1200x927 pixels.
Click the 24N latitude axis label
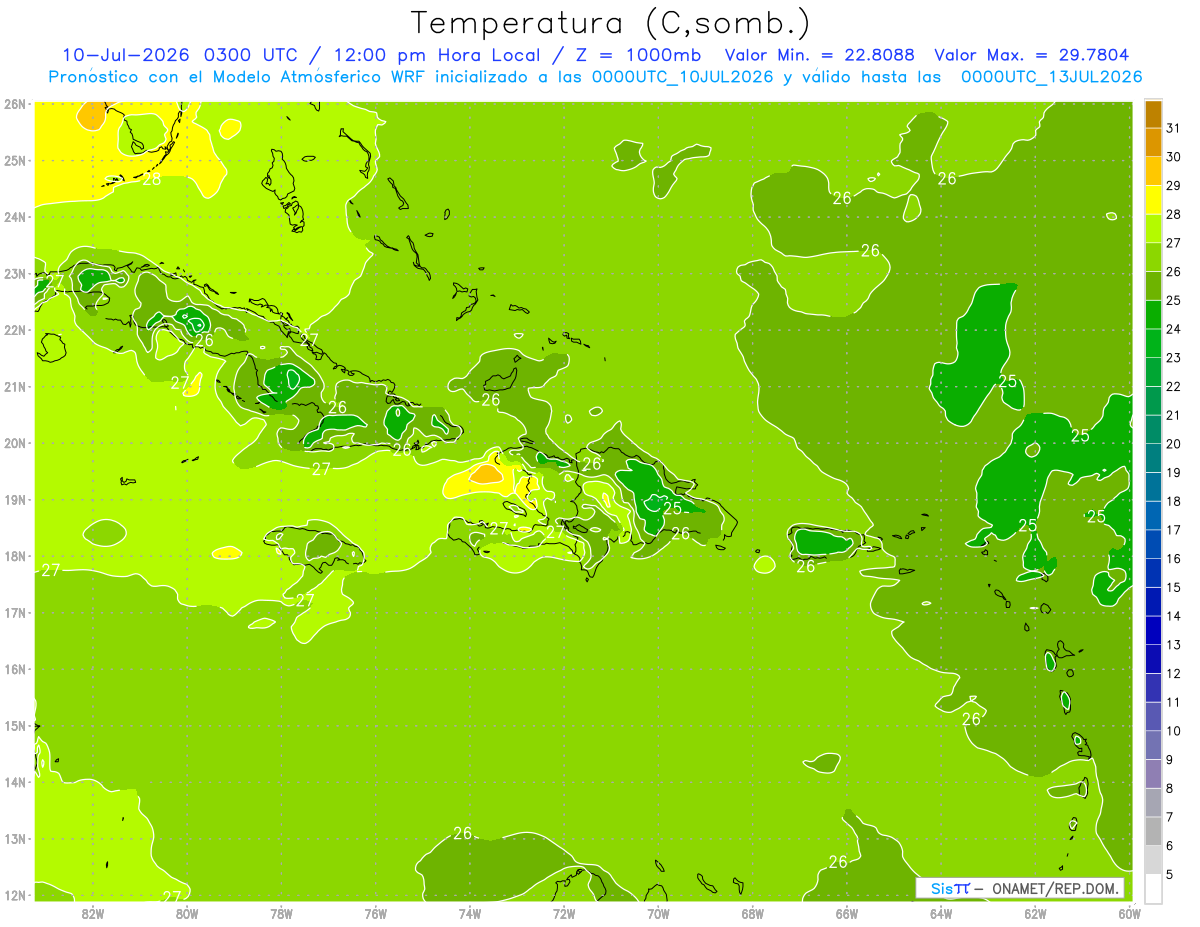pyautogui.click(x=15, y=217)
